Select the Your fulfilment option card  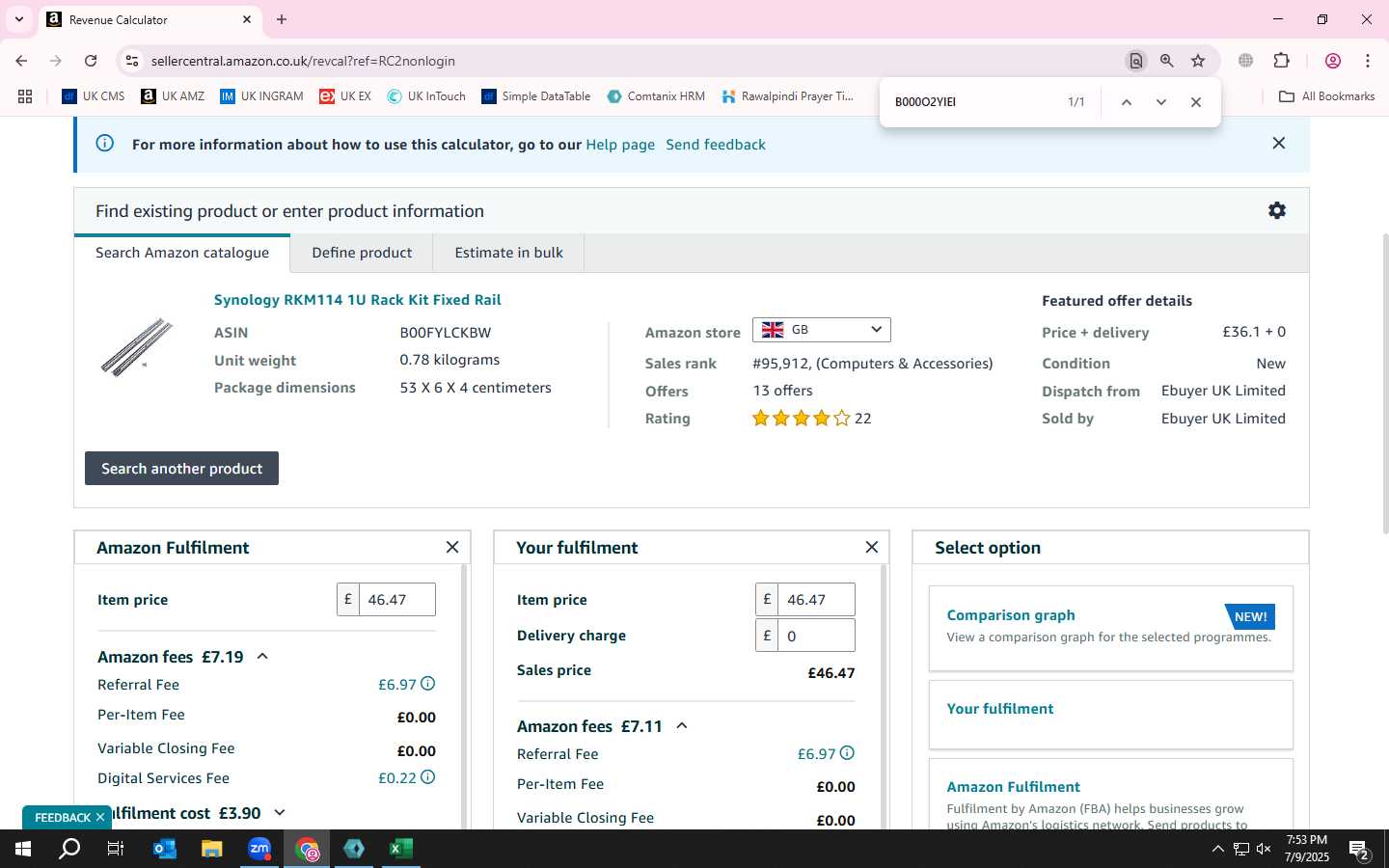pos(1111,715)
